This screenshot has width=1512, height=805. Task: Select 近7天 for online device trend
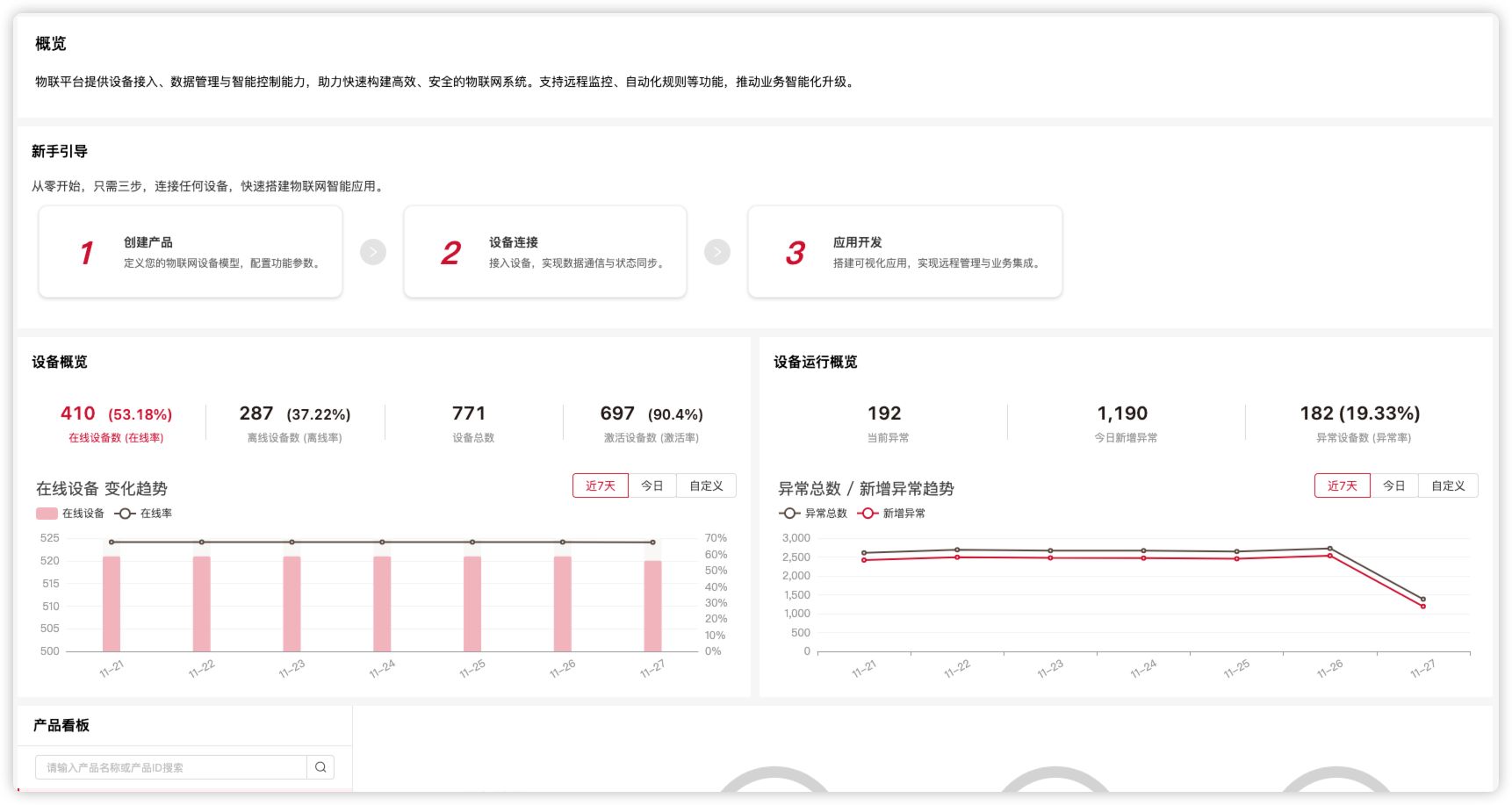pyautogui.click(x=601, y=486)
